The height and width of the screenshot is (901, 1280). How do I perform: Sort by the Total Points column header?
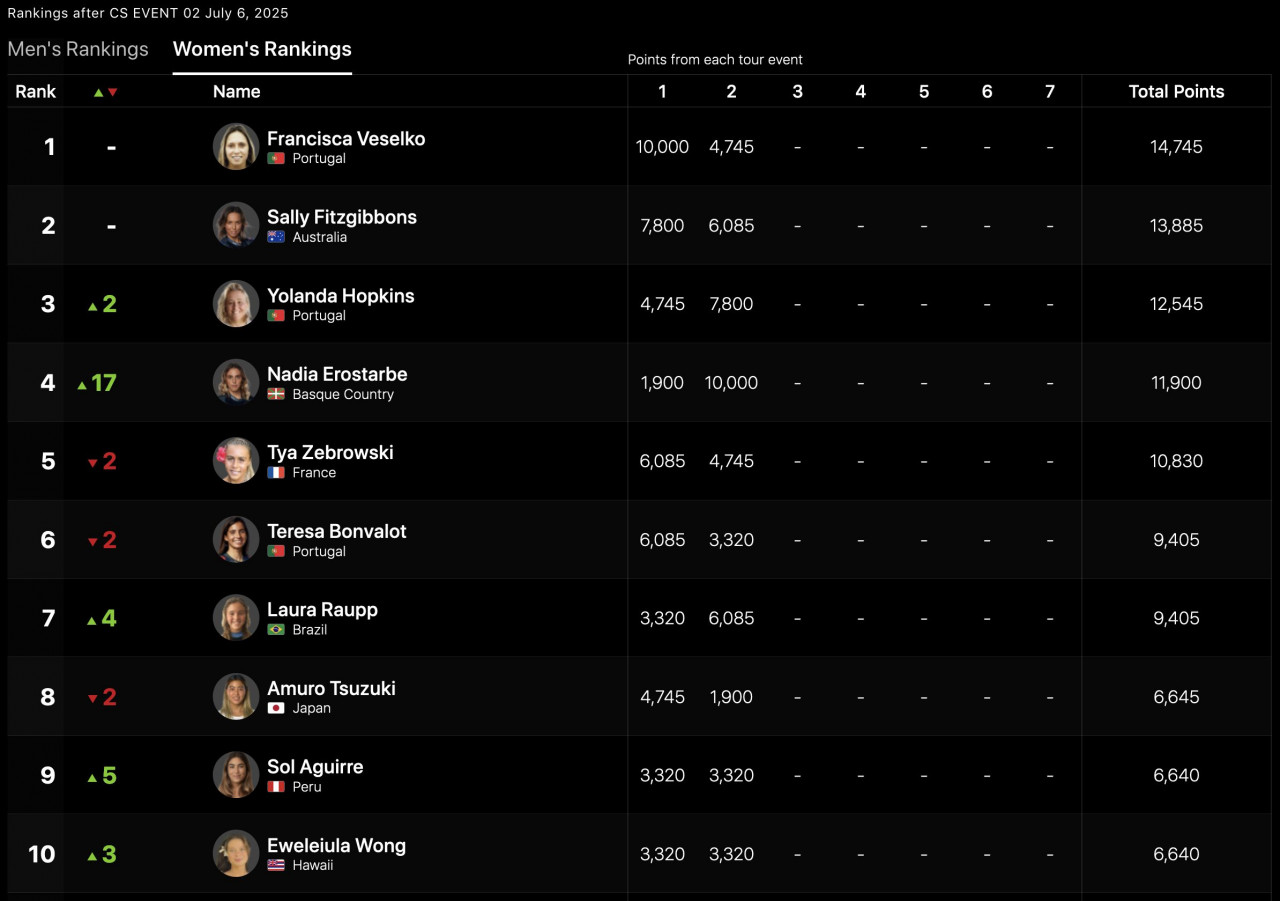1176,91
